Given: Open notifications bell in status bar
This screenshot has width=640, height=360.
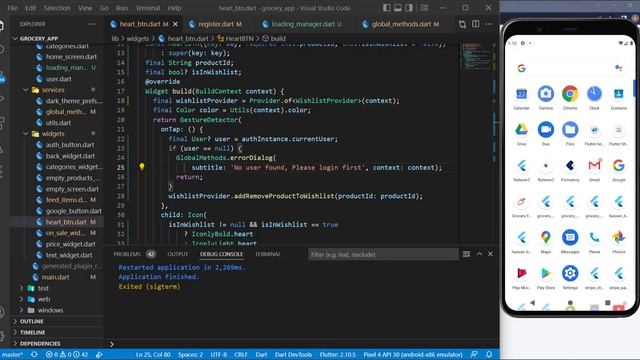Looking at the screenshot, I should [x=489, y=354].
